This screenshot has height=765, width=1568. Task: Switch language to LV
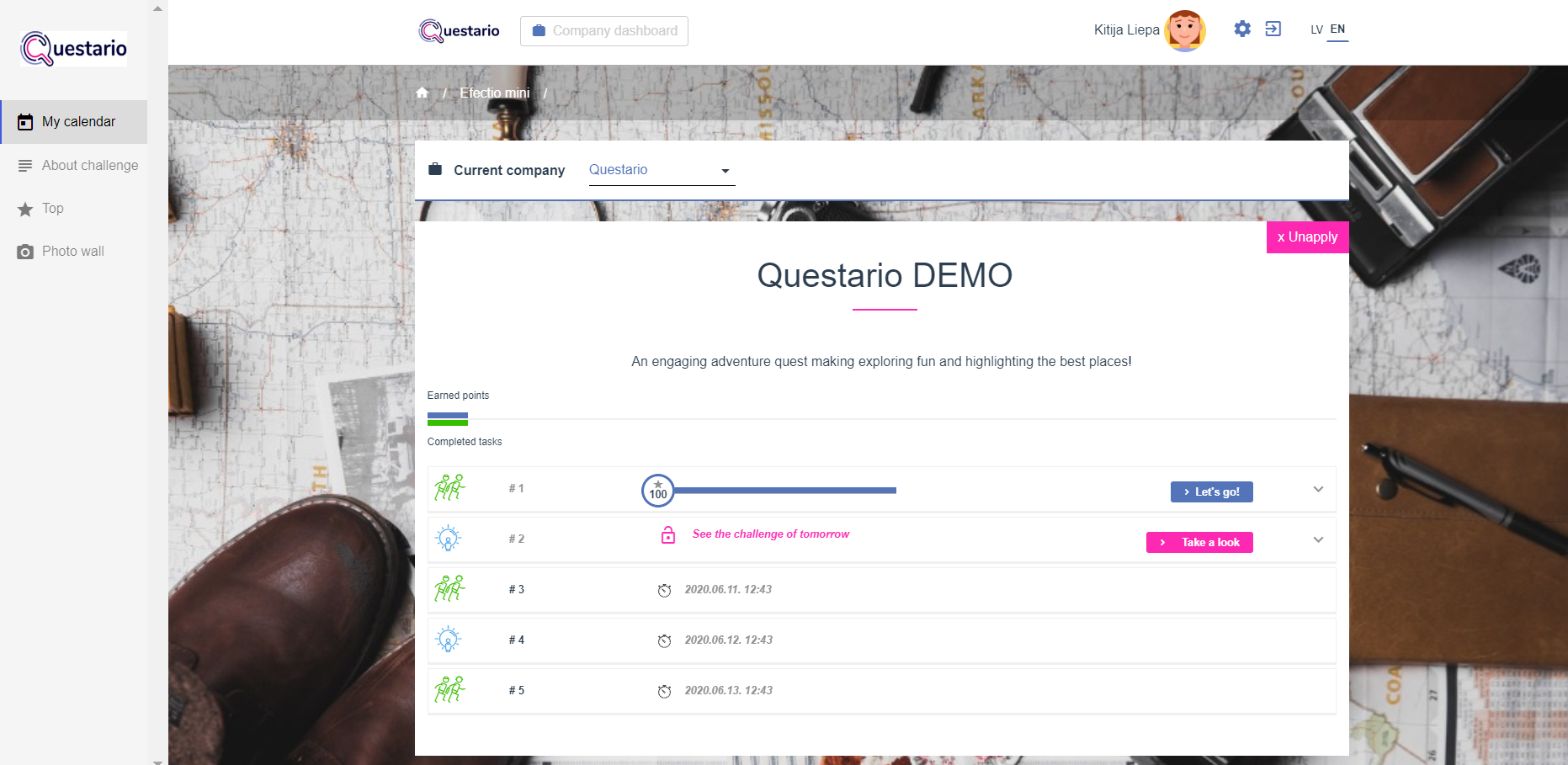(x=1316, y=29)
